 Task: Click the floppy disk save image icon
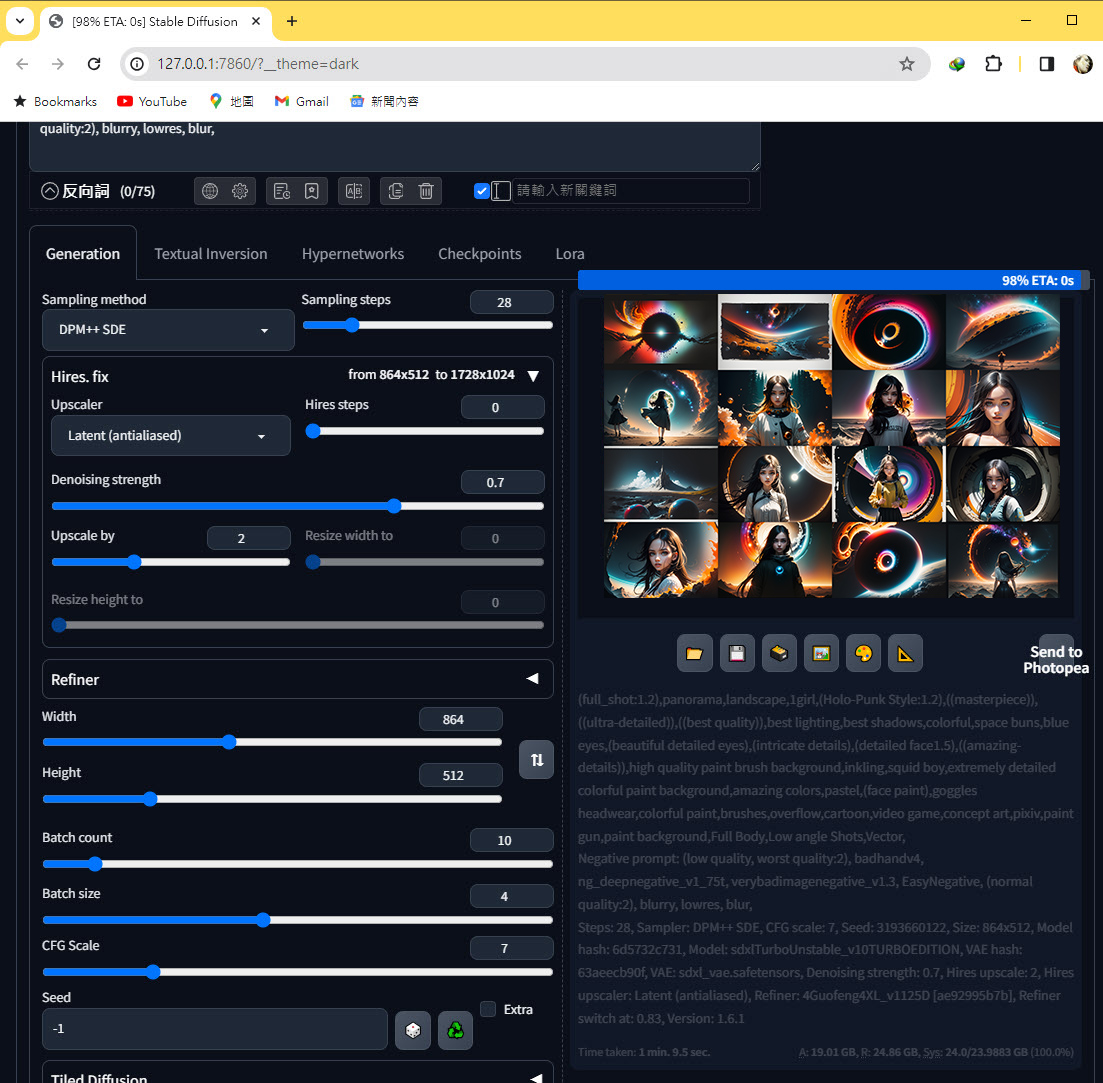point(736,653)
